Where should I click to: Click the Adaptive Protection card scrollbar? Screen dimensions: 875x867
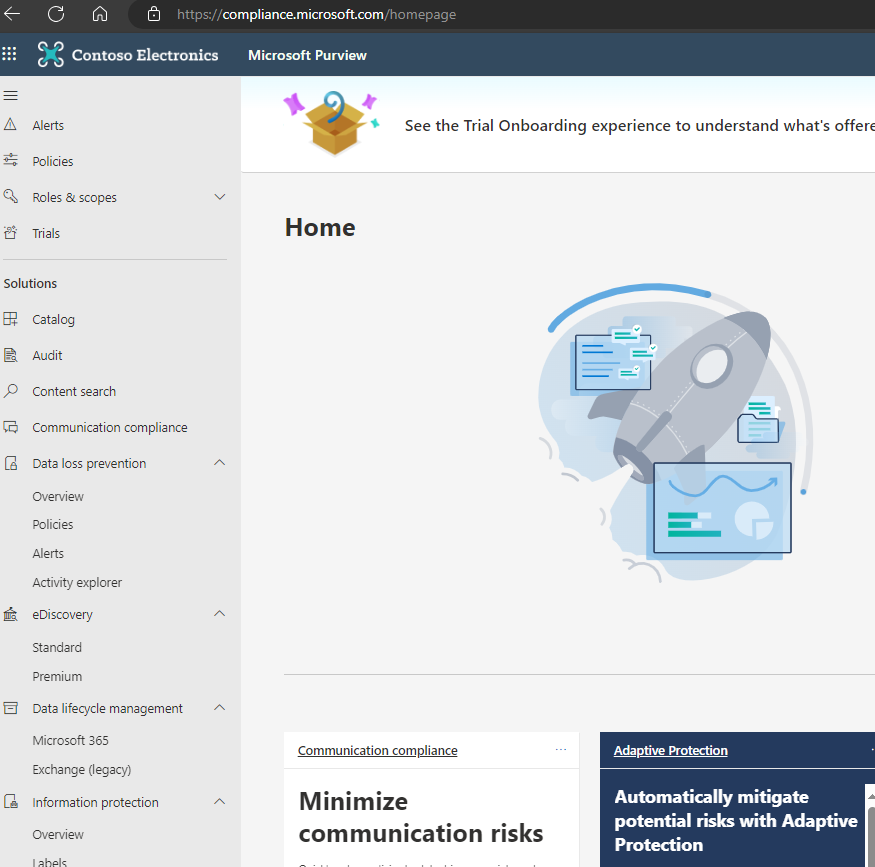tap(870, 826)
